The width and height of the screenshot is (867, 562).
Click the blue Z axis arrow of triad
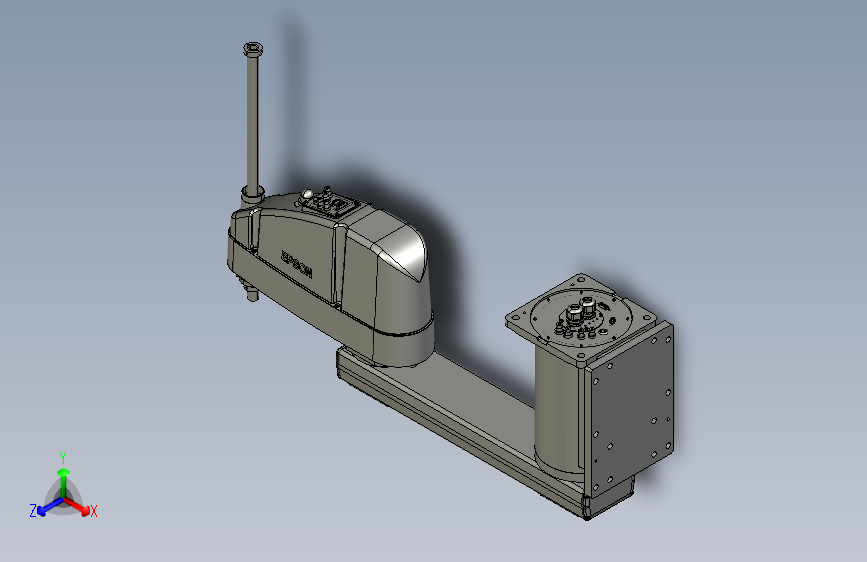click(x=50, y=507)
